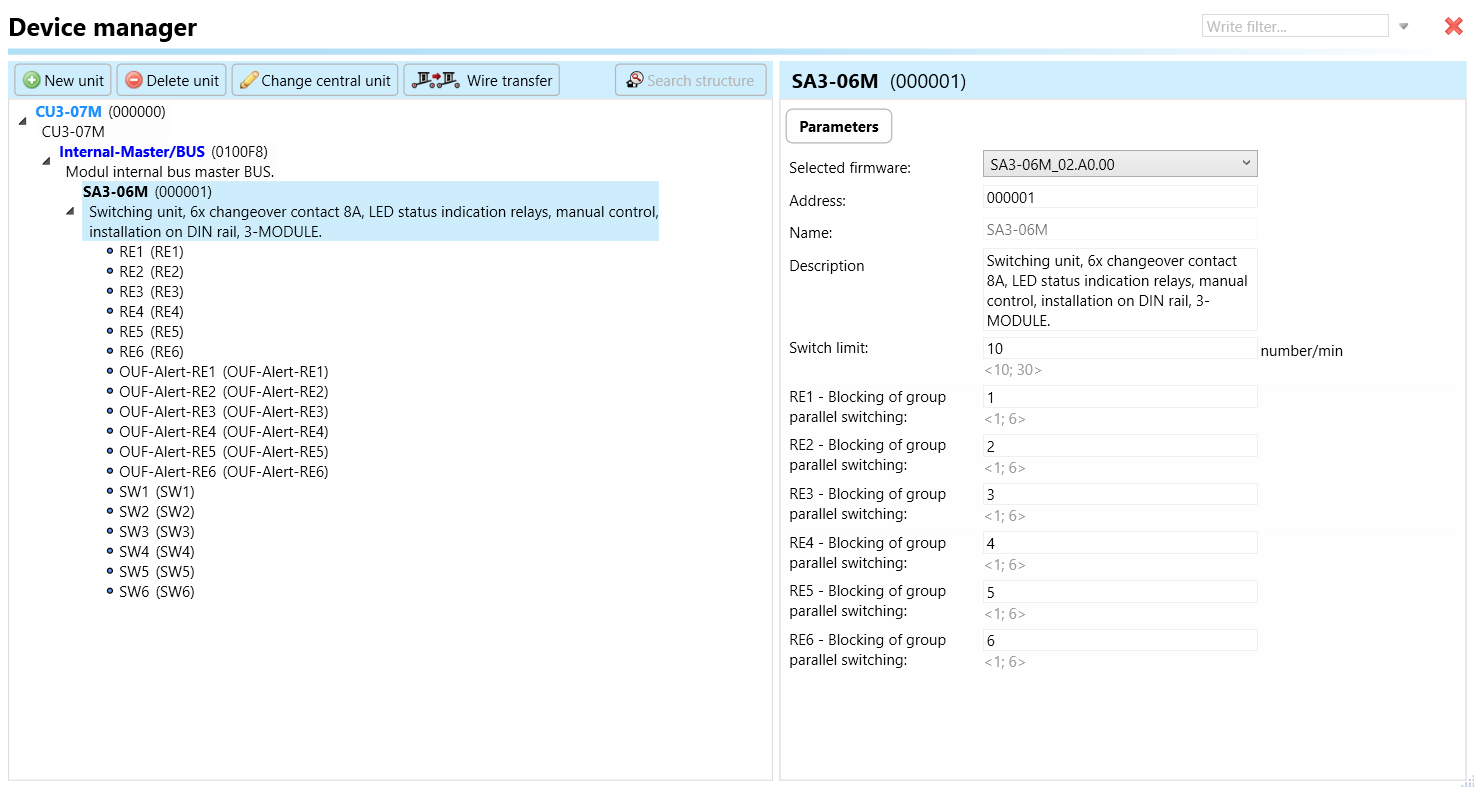The width and height of the screenshot is (1478, 787).
Task: Start Wire transfer tool
Action: click(x=481, y=81)
